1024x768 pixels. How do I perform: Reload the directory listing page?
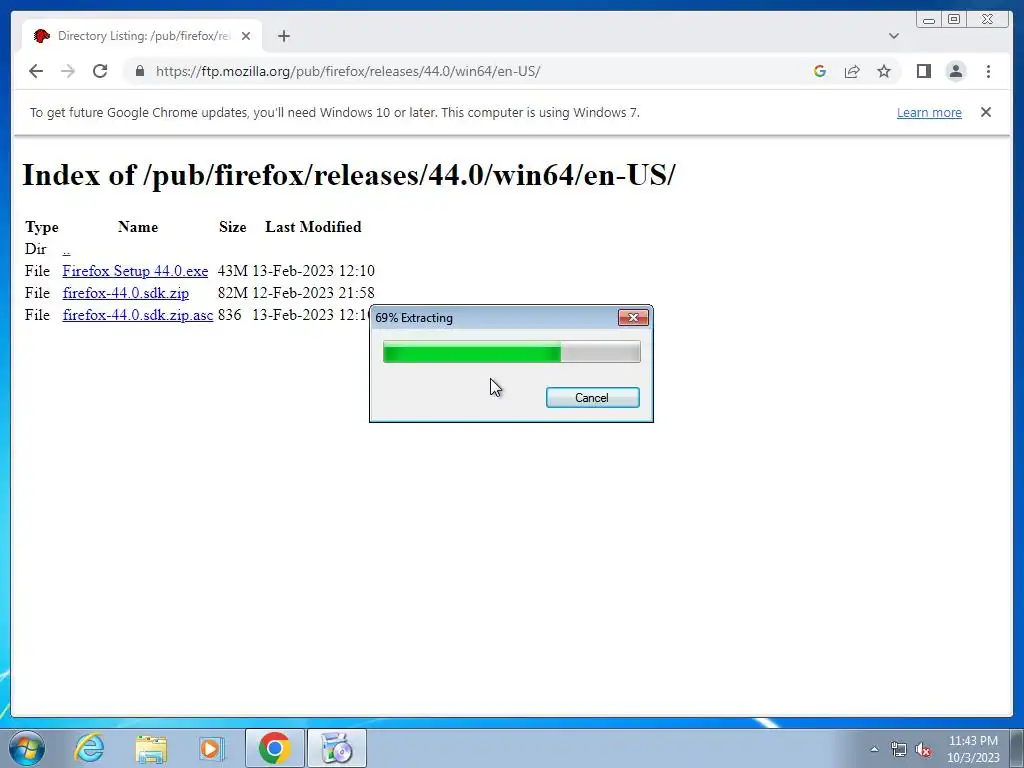100,71
